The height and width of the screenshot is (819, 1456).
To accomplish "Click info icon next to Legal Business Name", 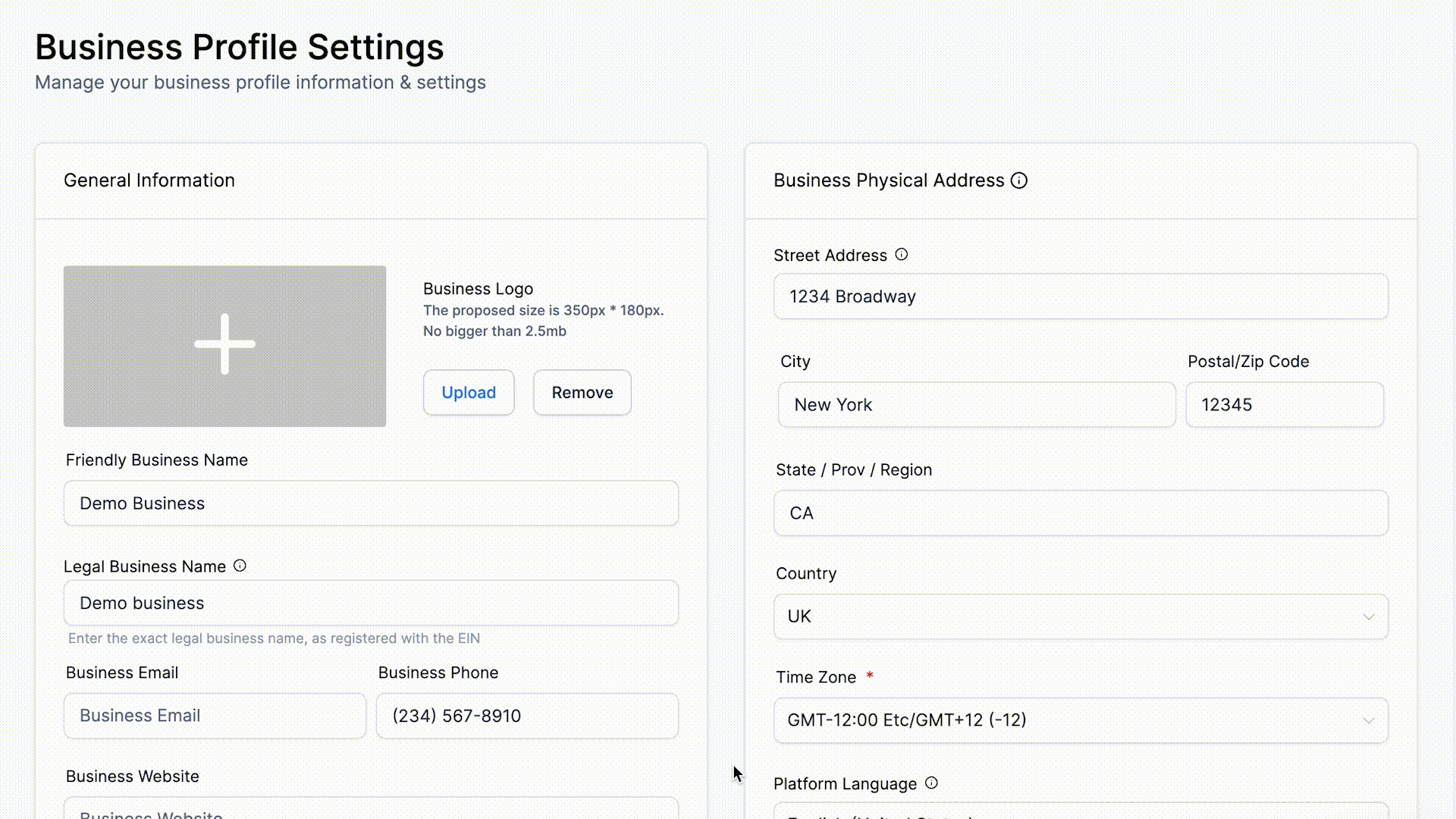I will [x=240, y=566].
